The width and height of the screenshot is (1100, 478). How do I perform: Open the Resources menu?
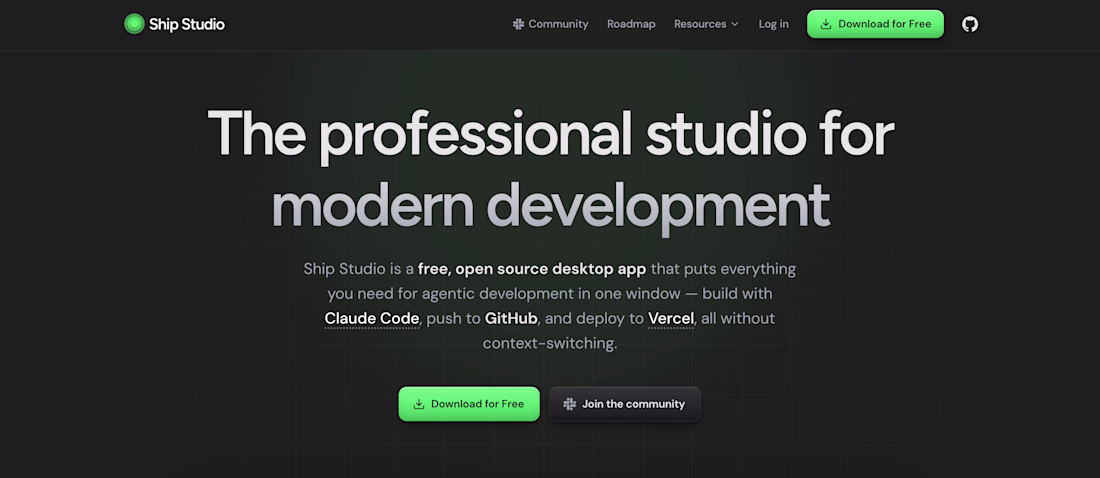point(706,24)
